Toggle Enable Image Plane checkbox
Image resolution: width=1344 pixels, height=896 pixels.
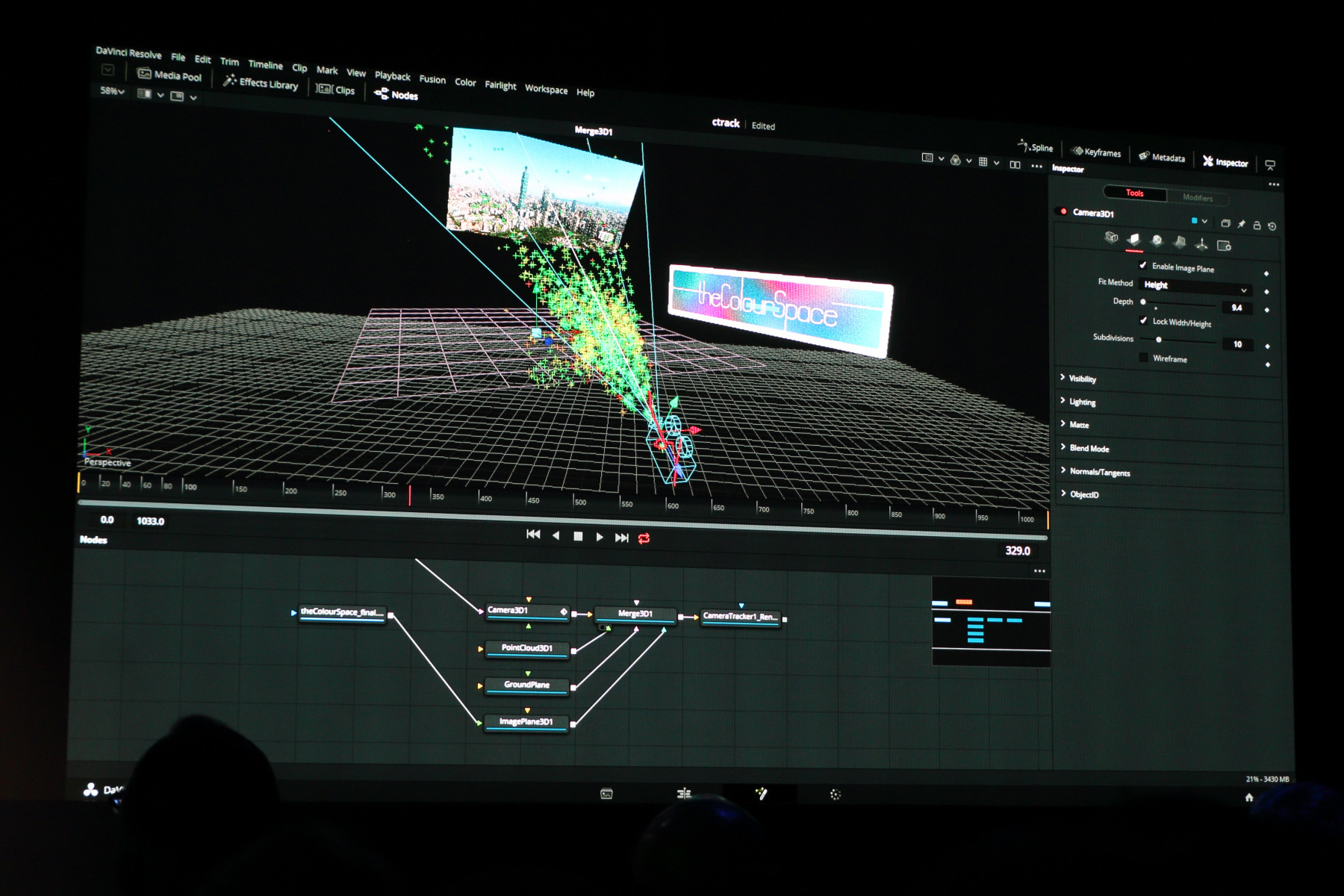[x=1142, y=265]
